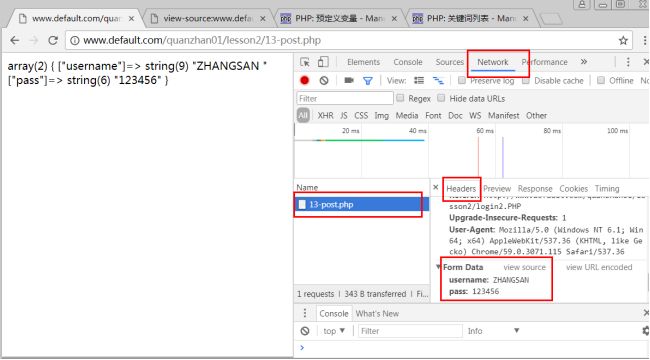The width and height of the screenshot is (650, 360).
Task: Activate the inspect element picker icon
Action: click(305, 62)
